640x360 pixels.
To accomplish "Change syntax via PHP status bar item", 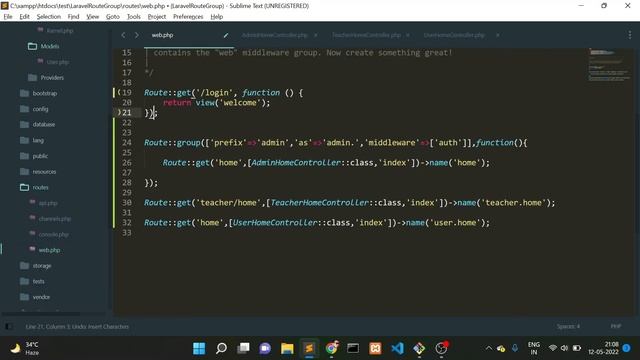I will tap(616, 327).
